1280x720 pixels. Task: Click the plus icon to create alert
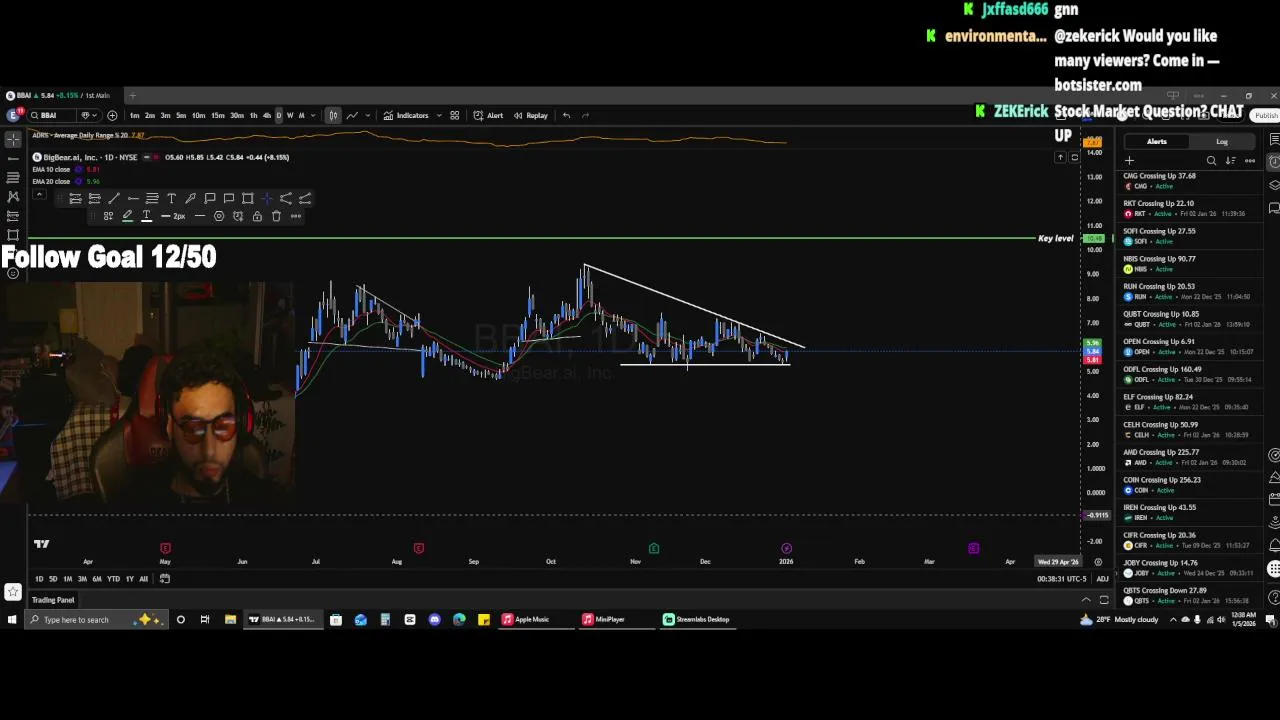click(x=1130, y=161)
